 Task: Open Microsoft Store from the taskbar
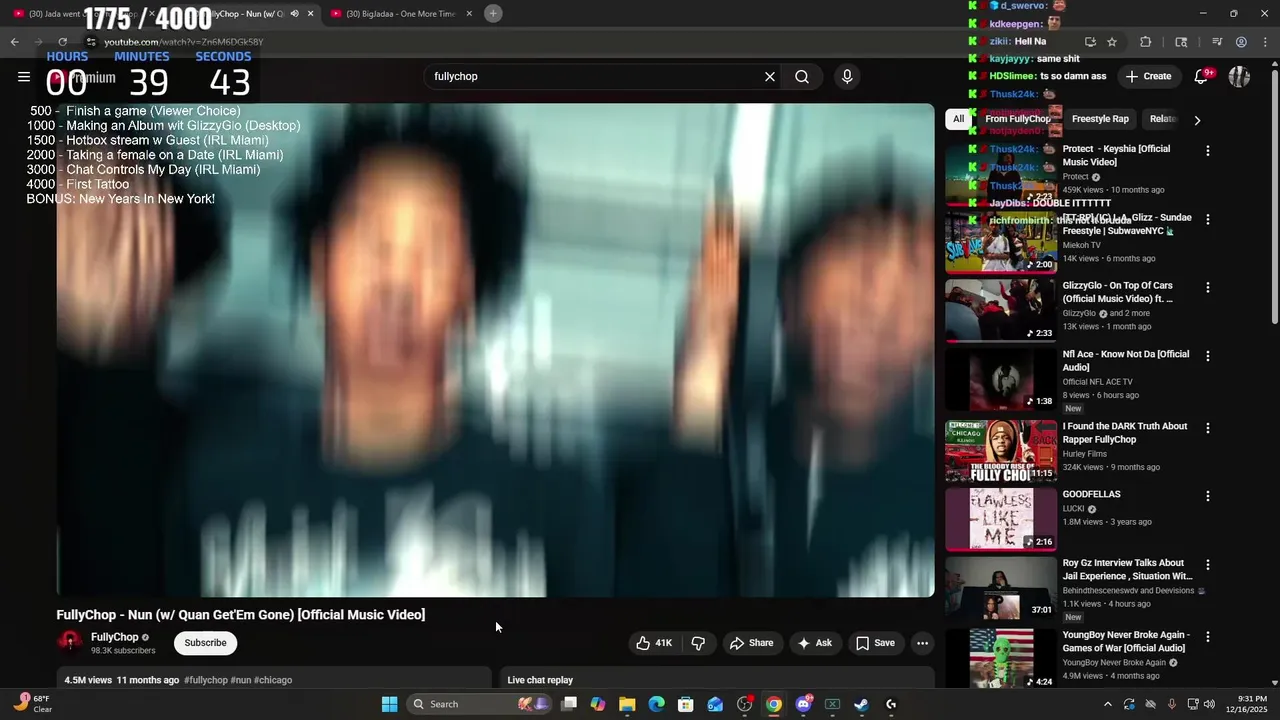coord(686,704)
